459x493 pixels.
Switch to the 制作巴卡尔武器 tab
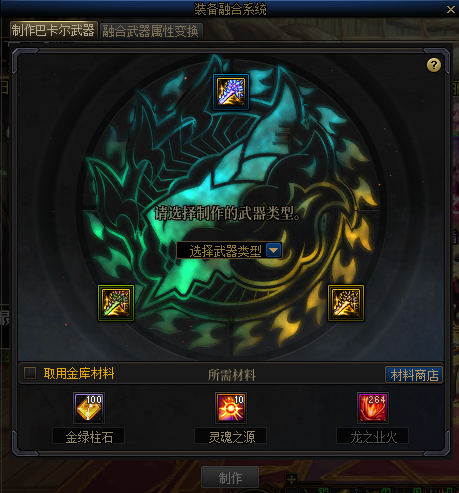pos(53,31)
